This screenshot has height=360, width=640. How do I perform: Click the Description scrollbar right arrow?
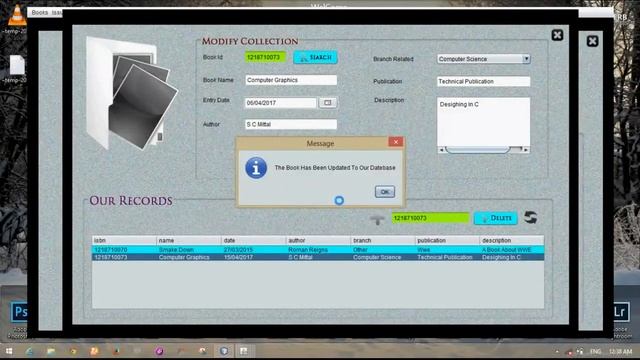pyautogui.click(x=526, y=150)
